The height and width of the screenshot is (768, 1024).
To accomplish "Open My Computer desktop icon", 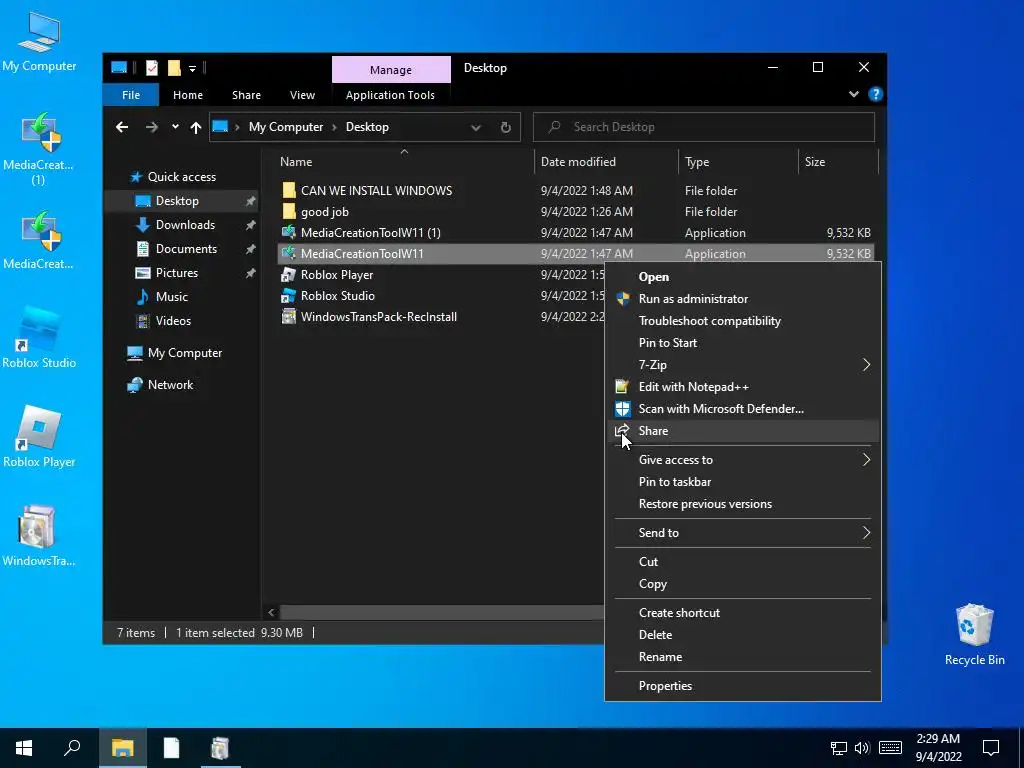I will [39, 42].
